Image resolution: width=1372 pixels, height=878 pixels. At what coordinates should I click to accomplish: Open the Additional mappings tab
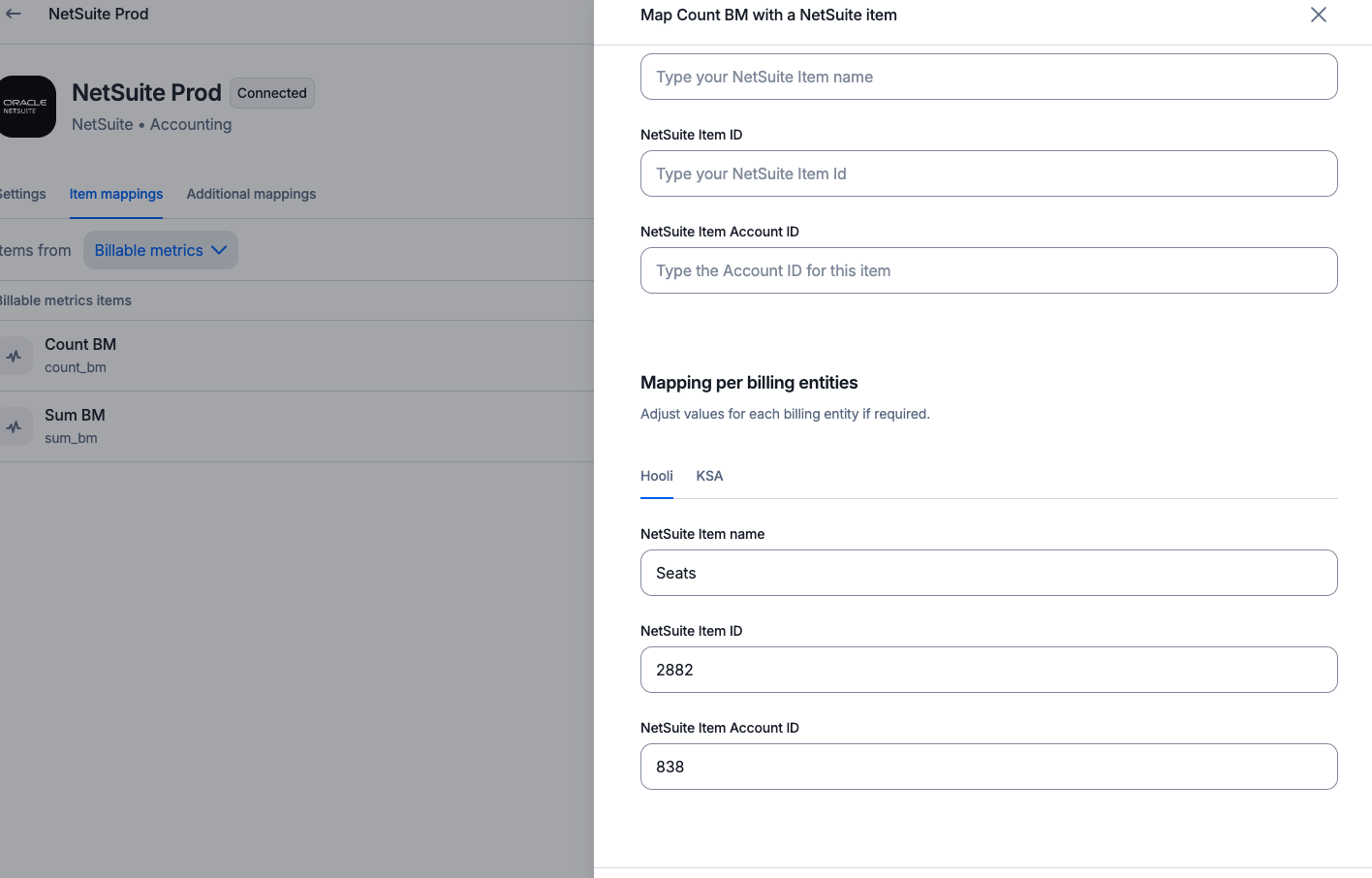pos(251,194)
